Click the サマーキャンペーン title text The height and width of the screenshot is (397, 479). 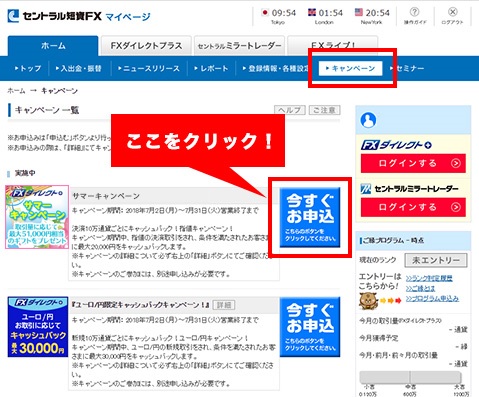coord(106,196)
